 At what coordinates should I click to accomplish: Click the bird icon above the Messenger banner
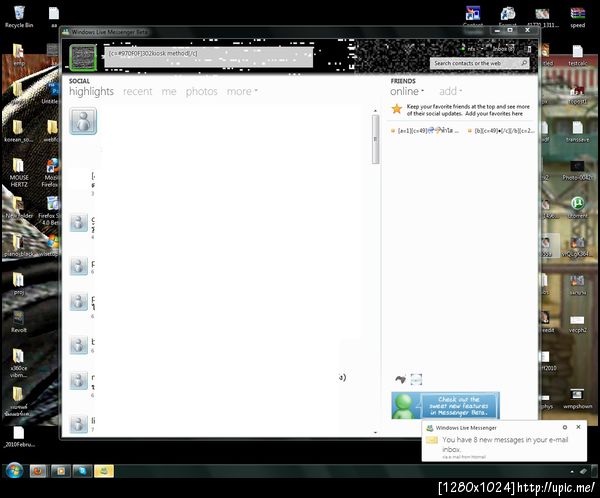point(400,379)
